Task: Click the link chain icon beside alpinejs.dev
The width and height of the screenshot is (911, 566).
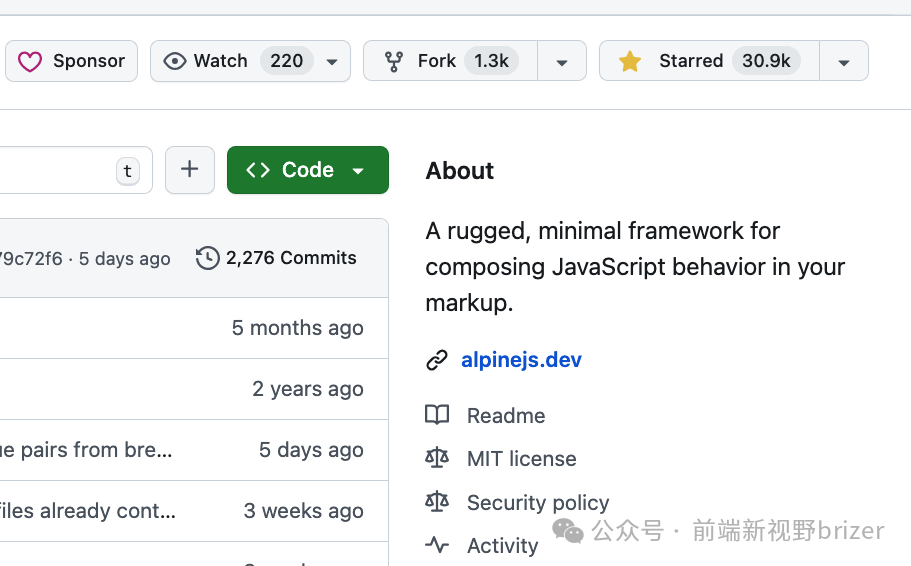Action: pos(437,360)
